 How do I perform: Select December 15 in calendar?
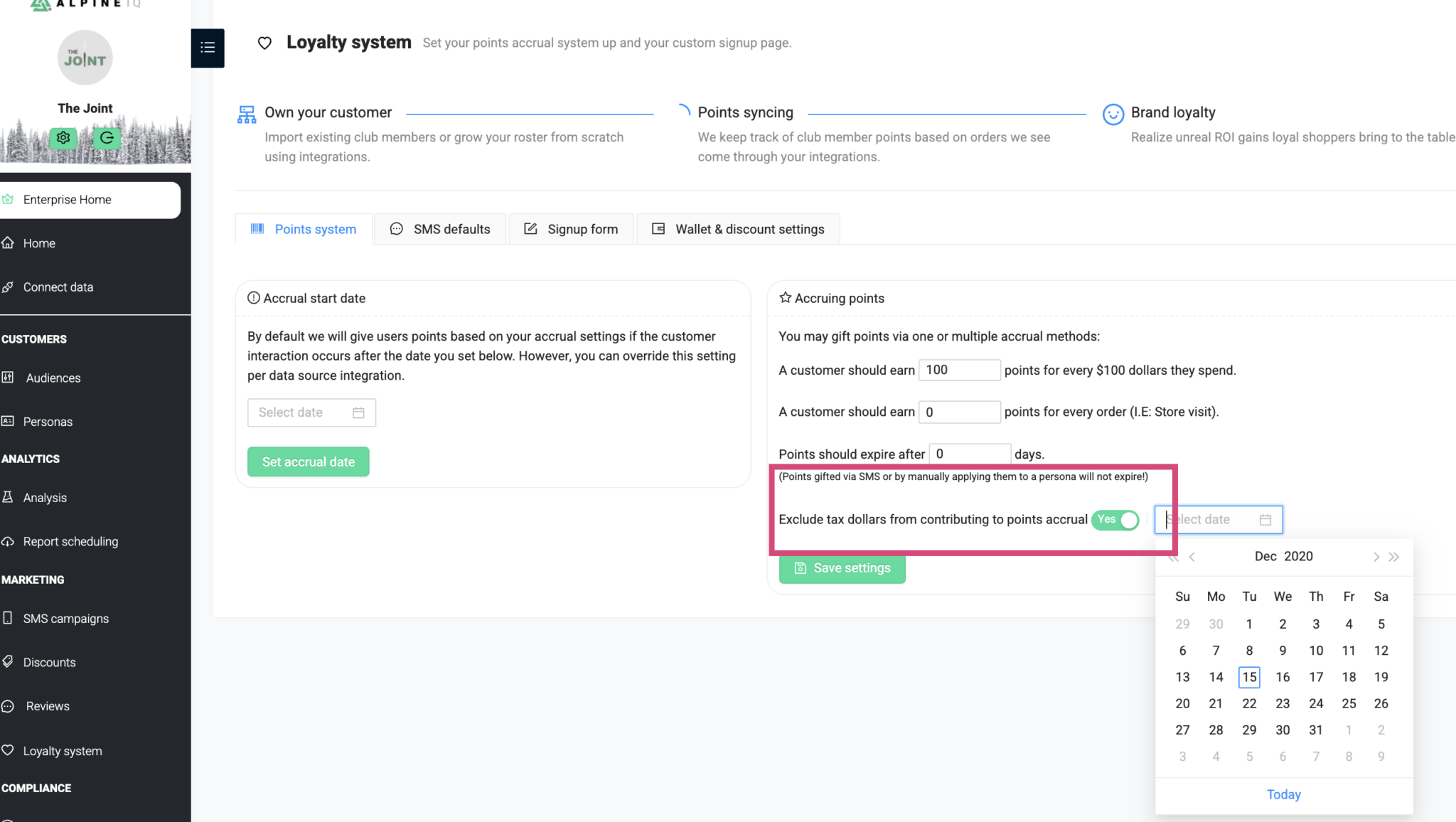(1249, 677)
